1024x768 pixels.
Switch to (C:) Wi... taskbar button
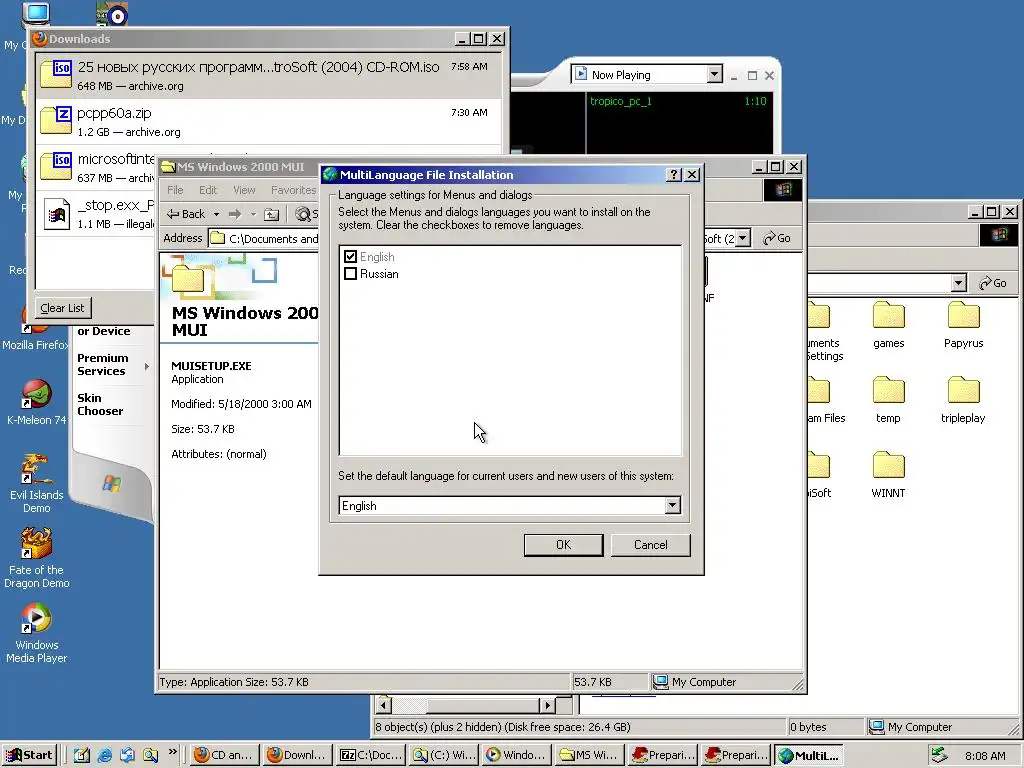(444, 755)
